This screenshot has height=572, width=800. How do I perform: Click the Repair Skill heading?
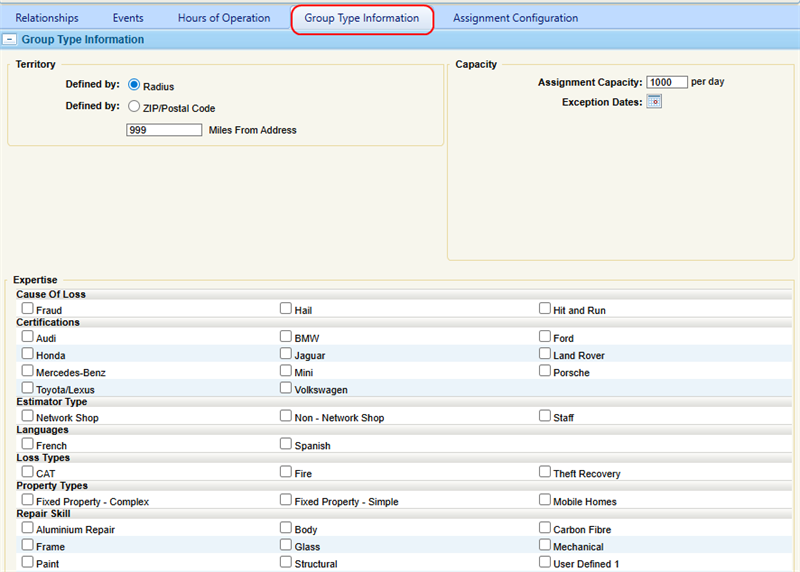click(43, 514)
